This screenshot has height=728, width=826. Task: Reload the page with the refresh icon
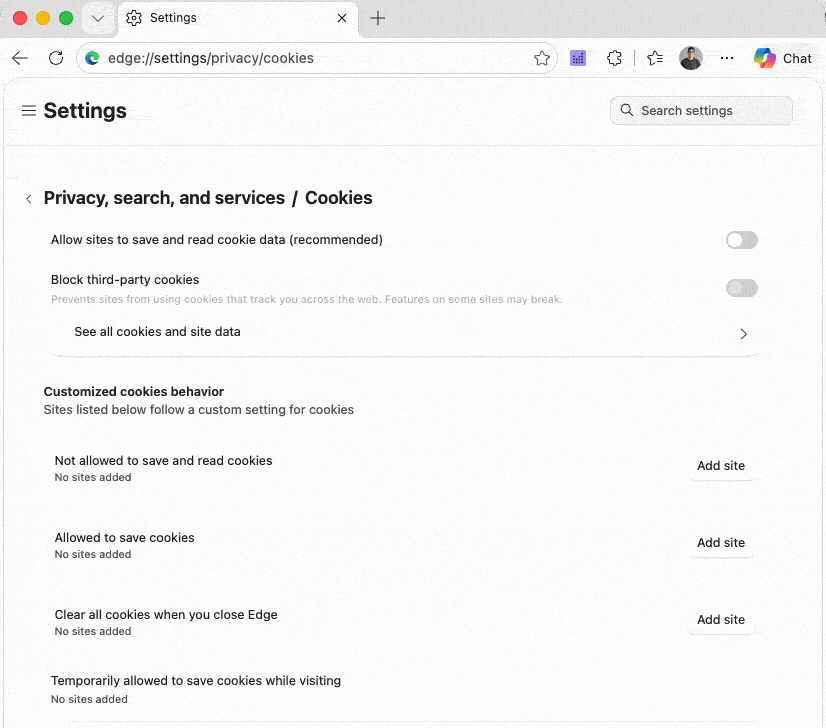click(x=56, y=58)
